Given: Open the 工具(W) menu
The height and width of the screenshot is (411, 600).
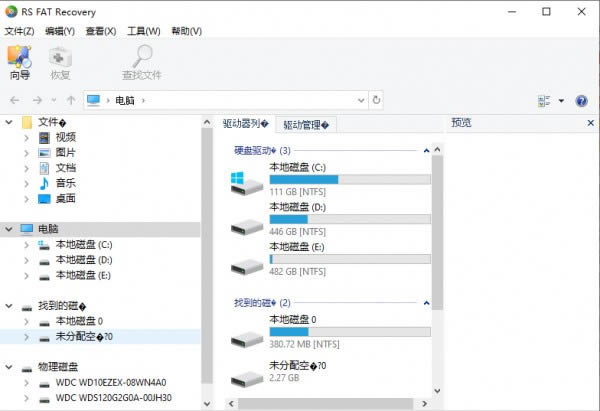Looking at the screenshot, I should pyautogui.click(x=143, y=31).
